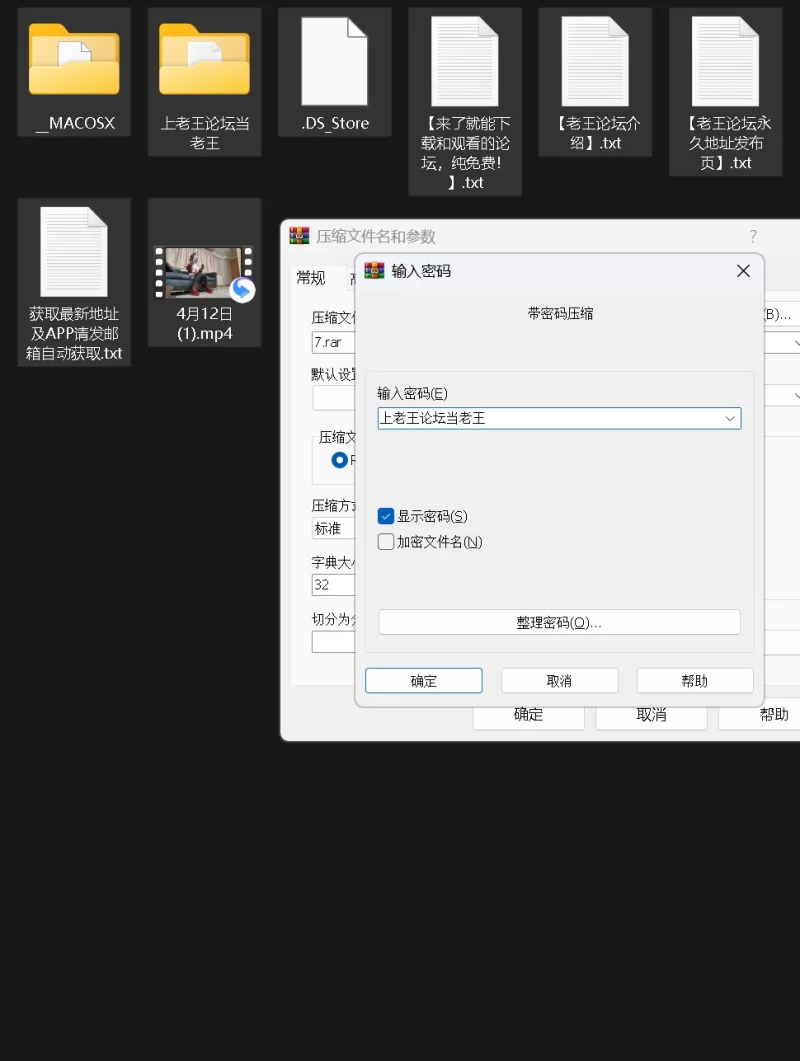800x1061 pixels.
Task: Enable the 加密文件名 checkbox
Action: click(386, 542)
